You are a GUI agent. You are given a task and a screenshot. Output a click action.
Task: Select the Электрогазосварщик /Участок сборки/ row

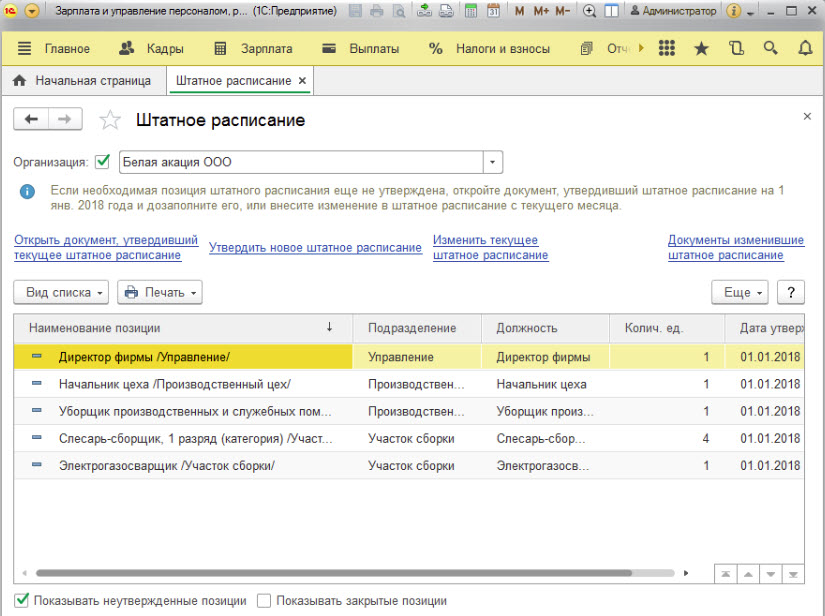(x=166, y=465)
